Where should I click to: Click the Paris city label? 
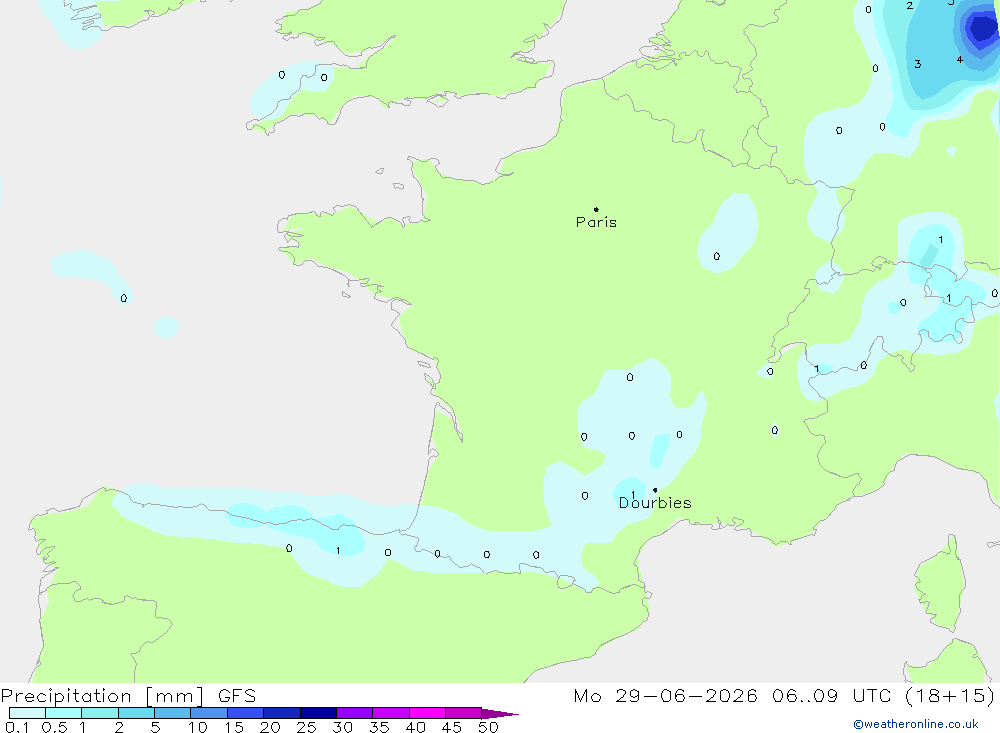pyautogui.click(x=596, y=222)
